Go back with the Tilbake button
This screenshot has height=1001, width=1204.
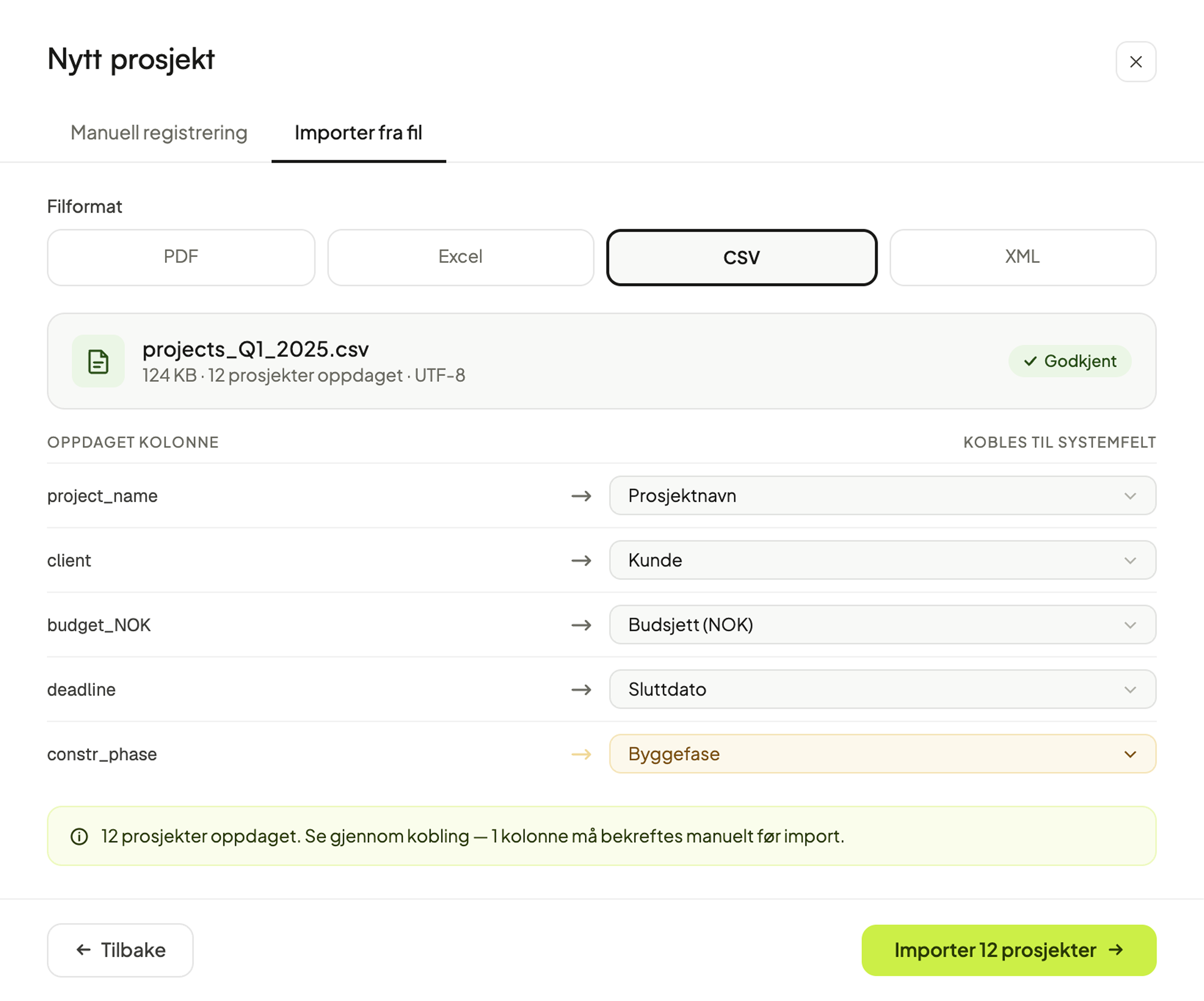120,949
